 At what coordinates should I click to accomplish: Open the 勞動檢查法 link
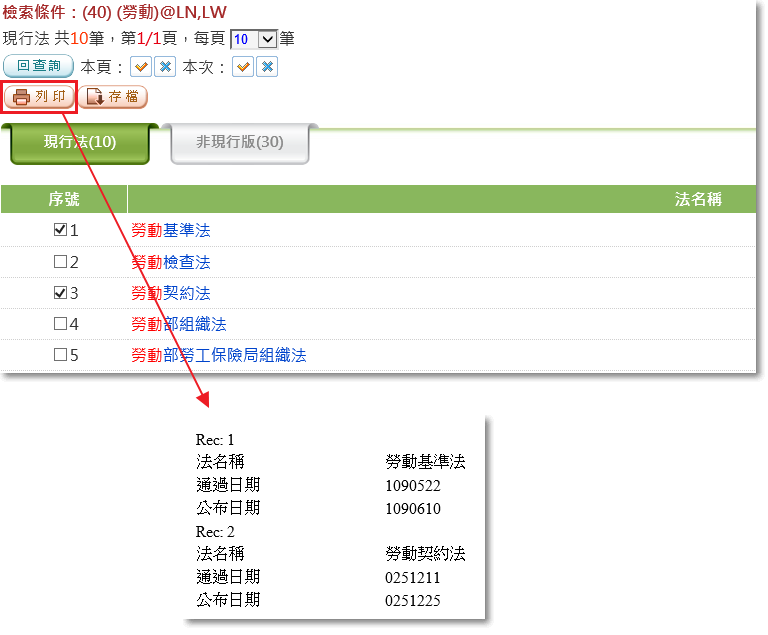point(171,262)
